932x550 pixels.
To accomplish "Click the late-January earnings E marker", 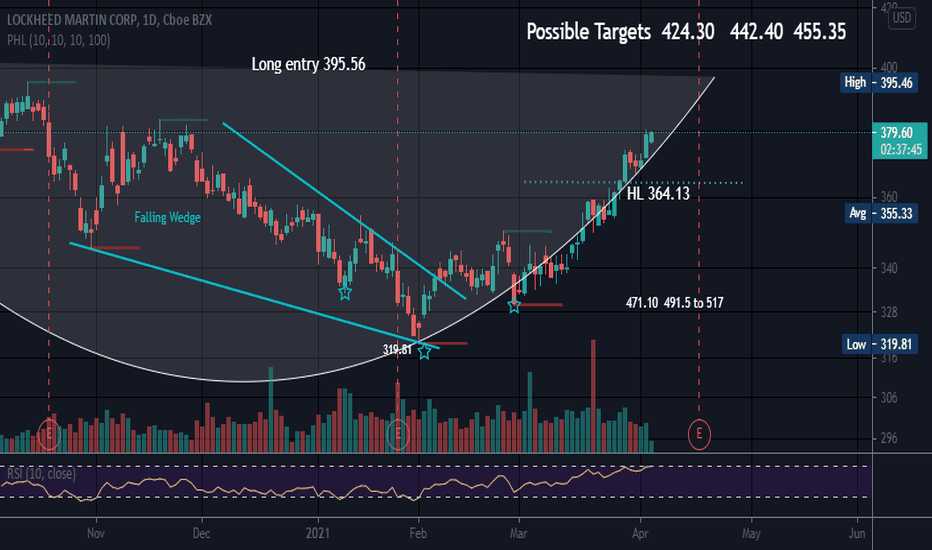I will [398, 434].
